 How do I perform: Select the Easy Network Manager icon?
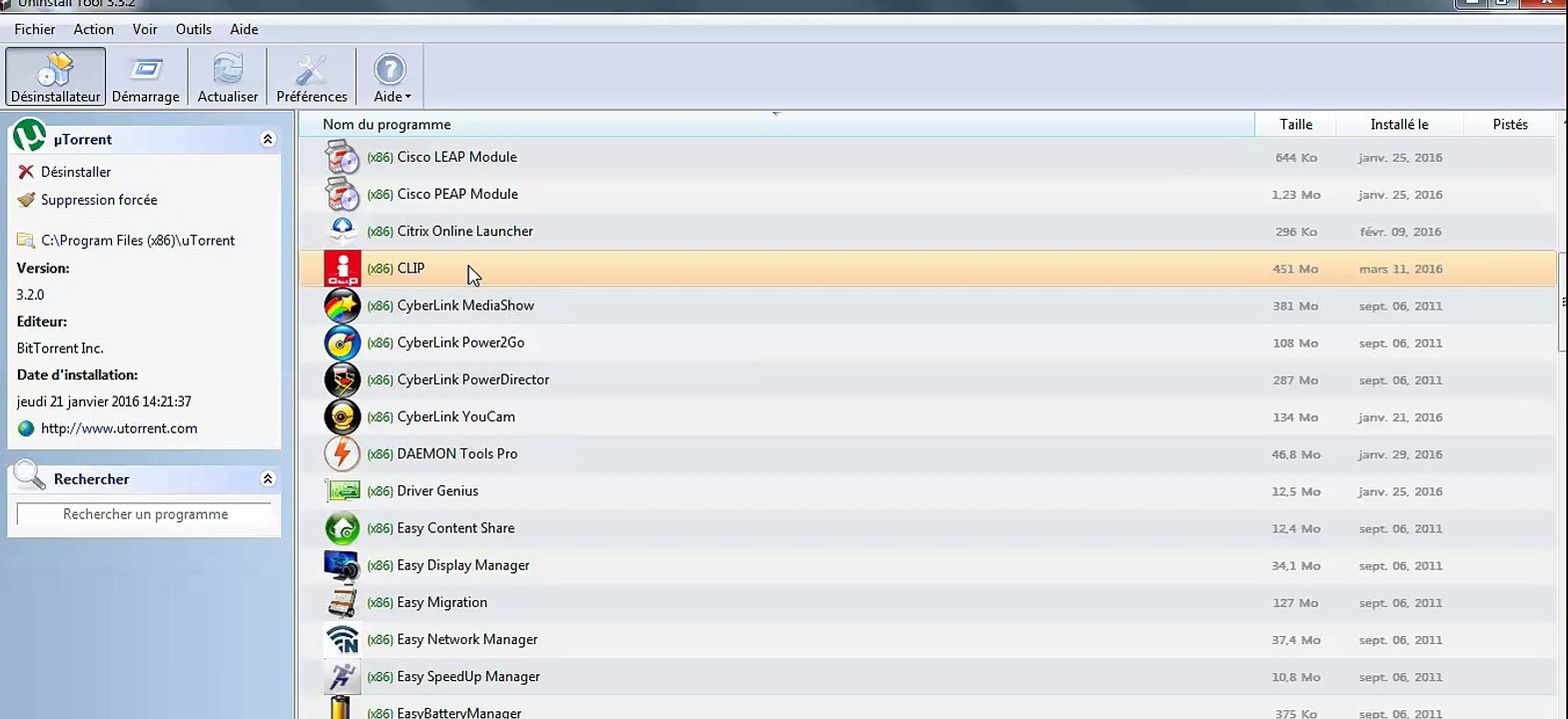(x=342, y=639)
